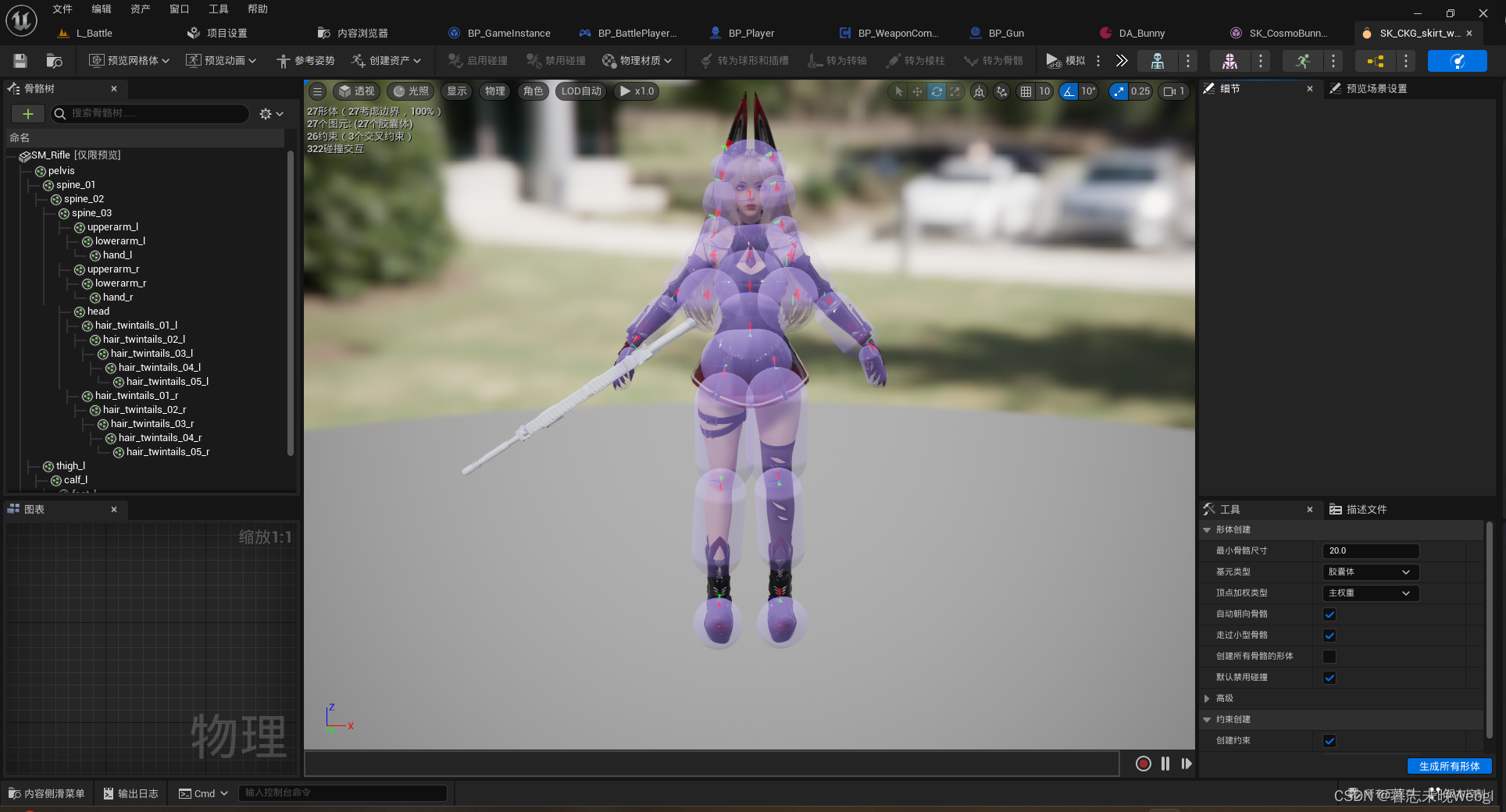Collapse the 约束创建 section
The height and width of the screenshot is (812, 1506).
point(1207,720)
